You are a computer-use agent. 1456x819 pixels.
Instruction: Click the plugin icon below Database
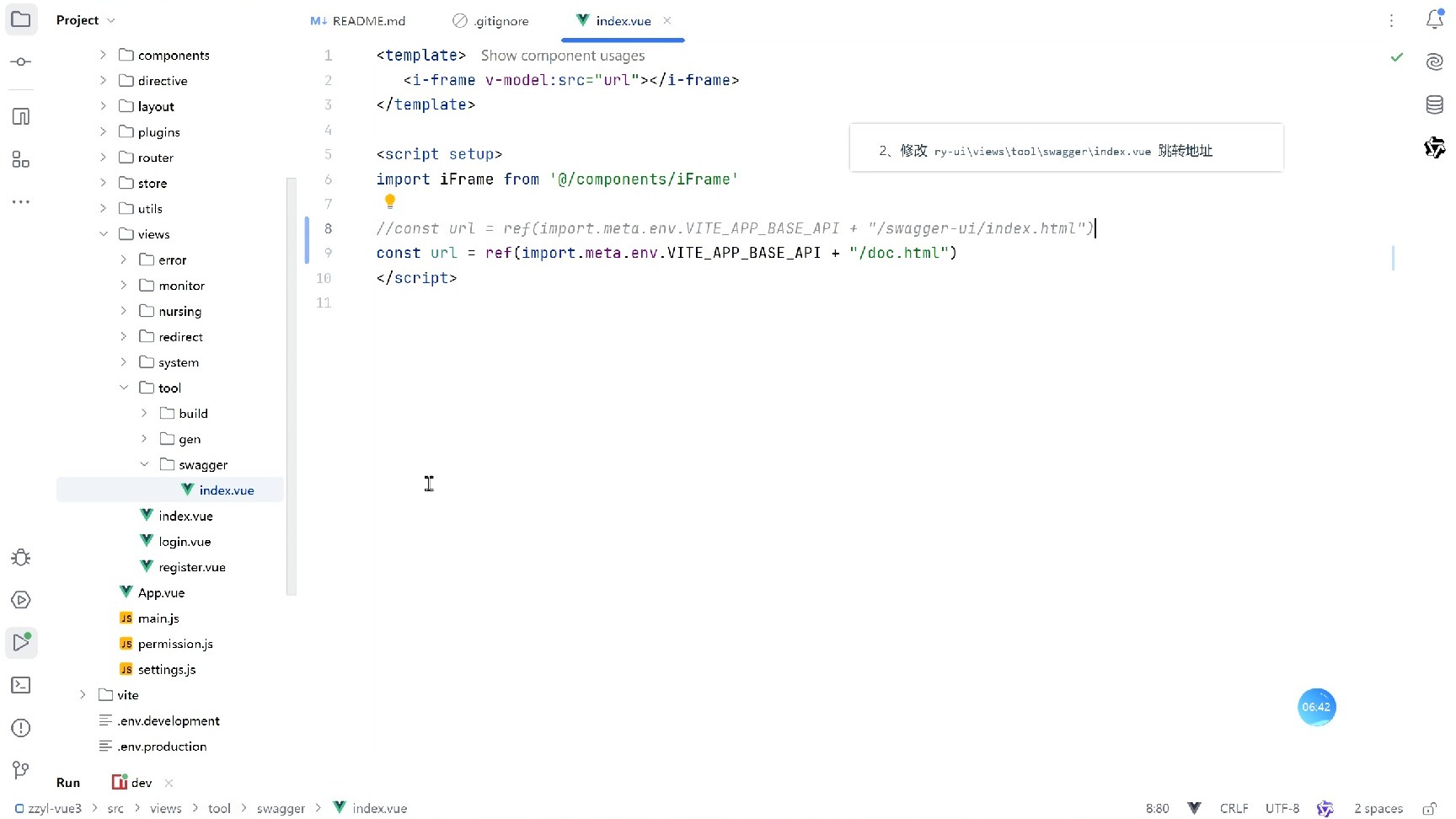(x=1435, y=147)
